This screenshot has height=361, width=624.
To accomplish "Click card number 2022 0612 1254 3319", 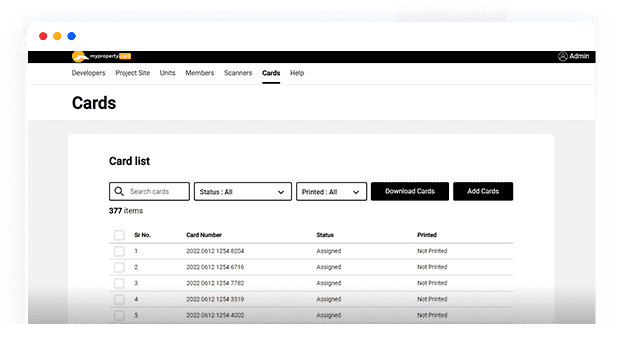I will pos(215,299).
